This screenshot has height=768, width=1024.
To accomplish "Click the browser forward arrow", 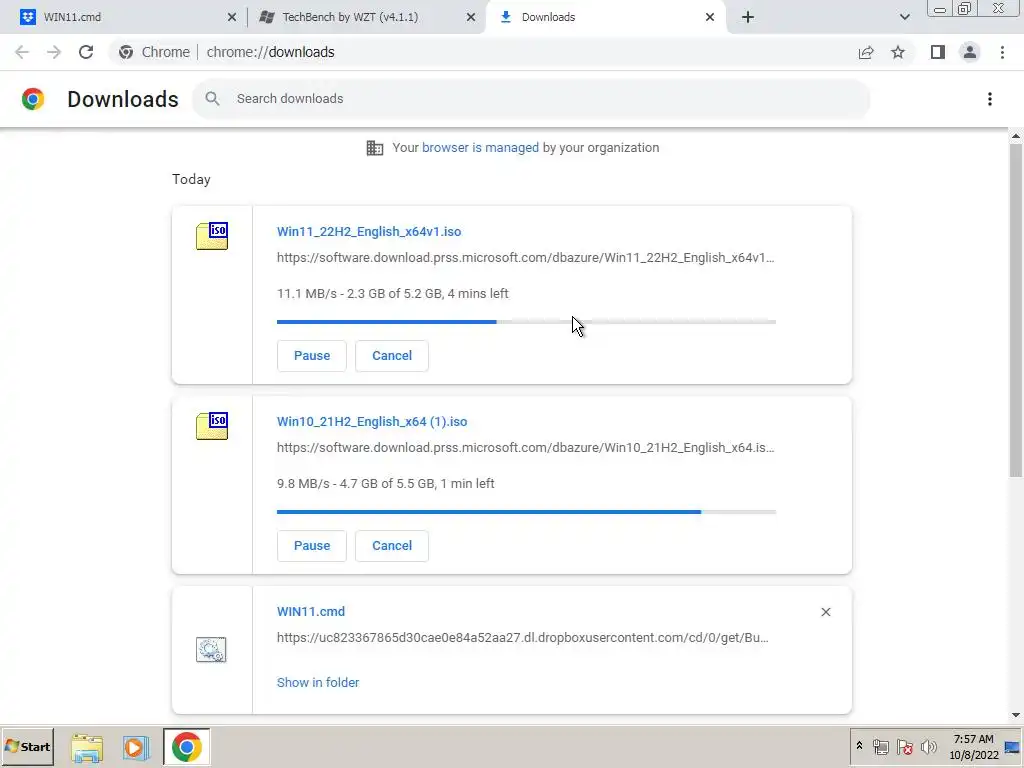I will click(x=54, y=52).
